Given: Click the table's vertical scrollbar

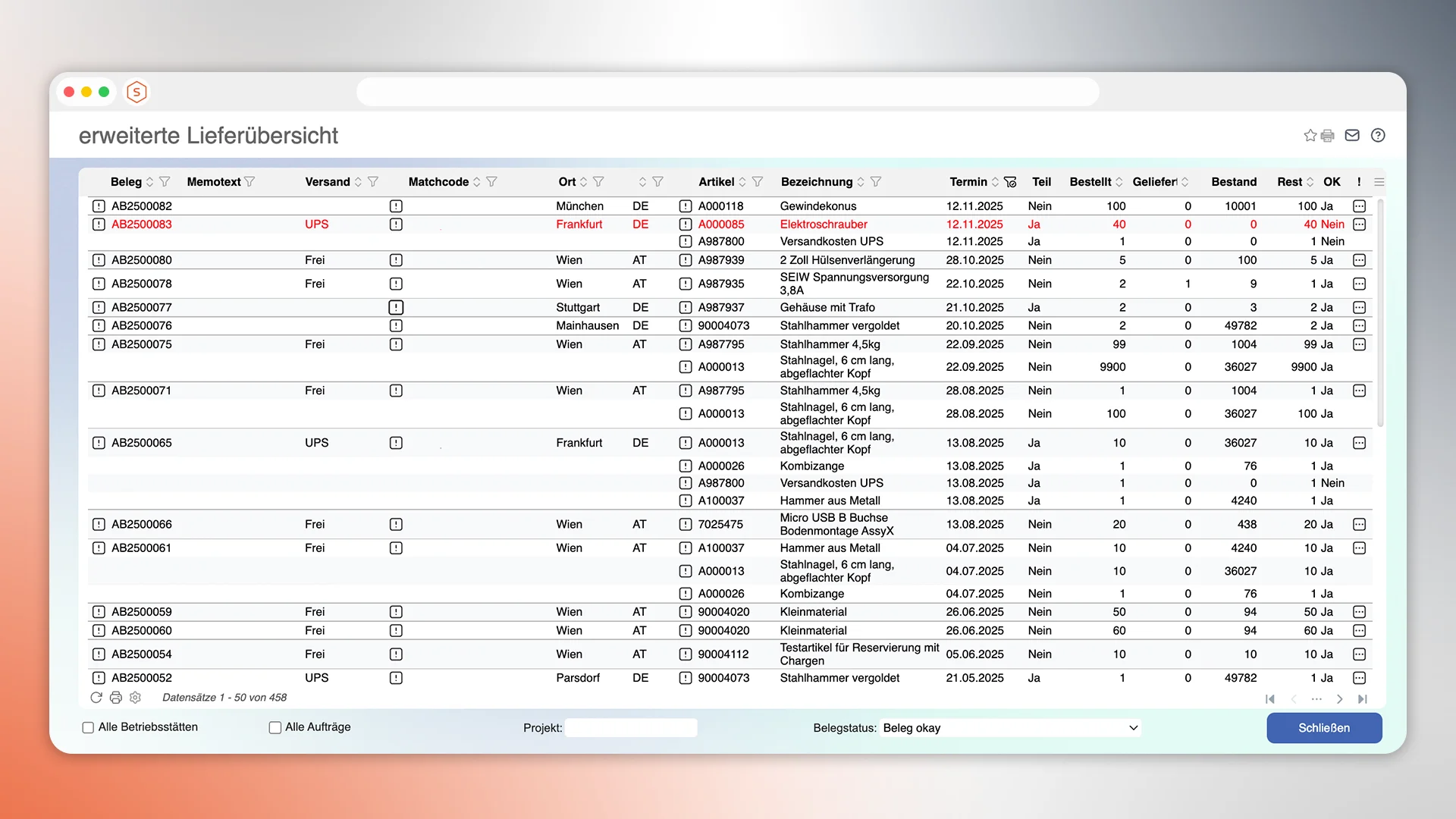Looking at the screenshot, I should point(1380,311).
